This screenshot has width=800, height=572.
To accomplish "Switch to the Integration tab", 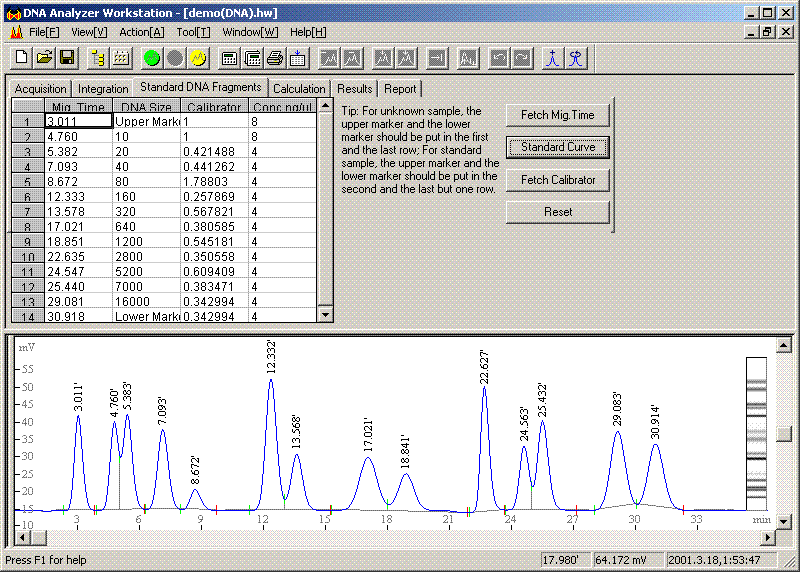I will pyautogui.click(x=103, y=89).
